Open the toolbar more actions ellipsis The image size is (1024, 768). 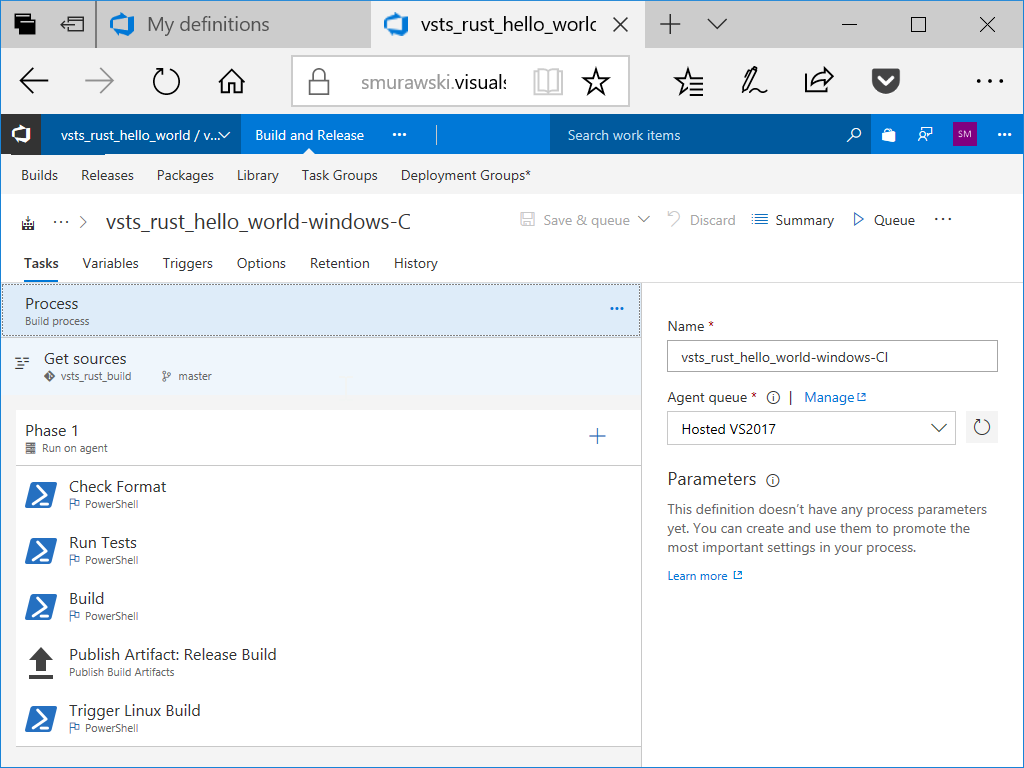point(943,219)
